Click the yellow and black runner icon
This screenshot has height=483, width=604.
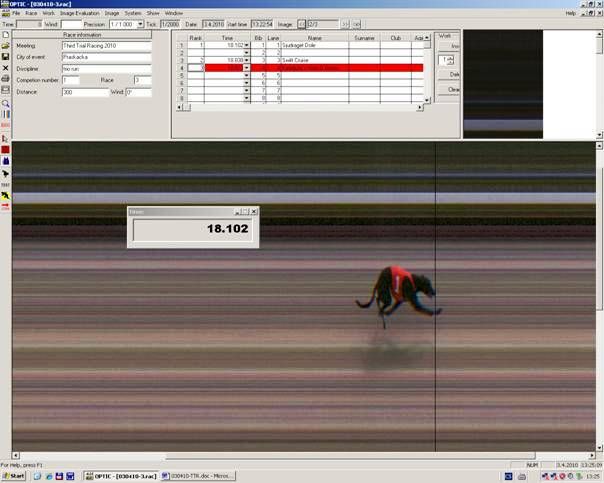click(x=5, y=196)
